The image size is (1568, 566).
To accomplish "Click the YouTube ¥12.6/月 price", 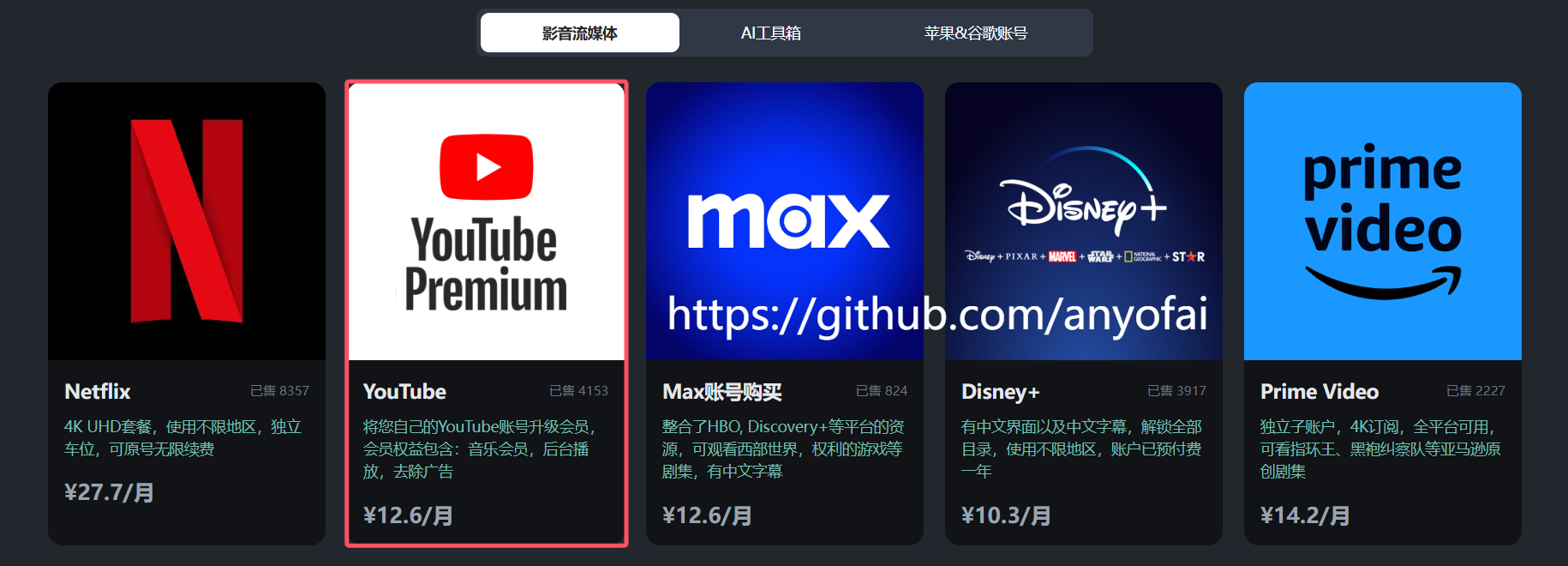I will coord(408,515).
